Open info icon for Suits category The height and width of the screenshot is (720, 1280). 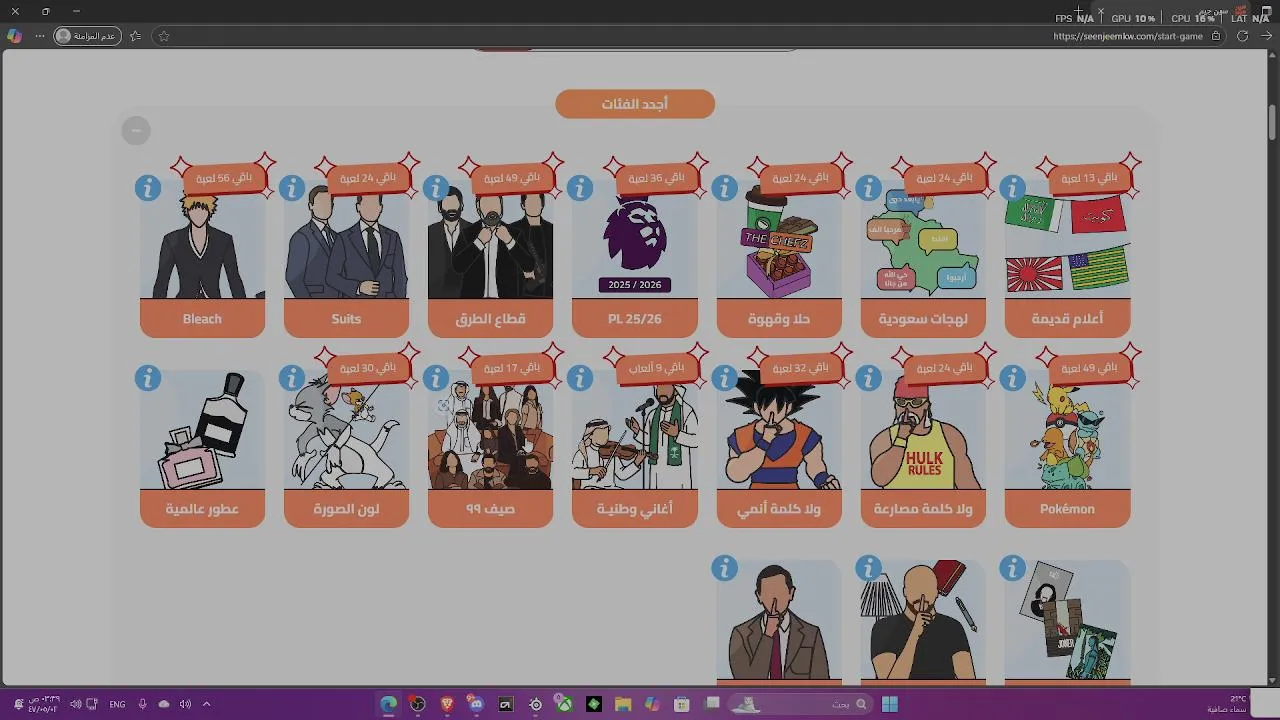pyautogui.click(x=292, y=188)
